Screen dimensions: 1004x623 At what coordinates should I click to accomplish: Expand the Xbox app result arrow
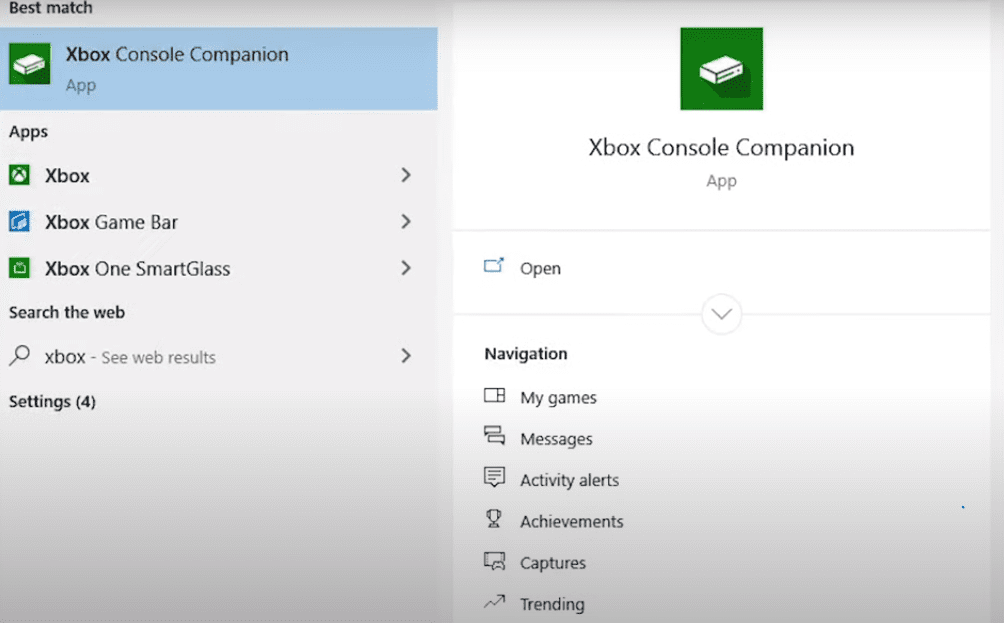pyautogui.click(x=406, y=175)
